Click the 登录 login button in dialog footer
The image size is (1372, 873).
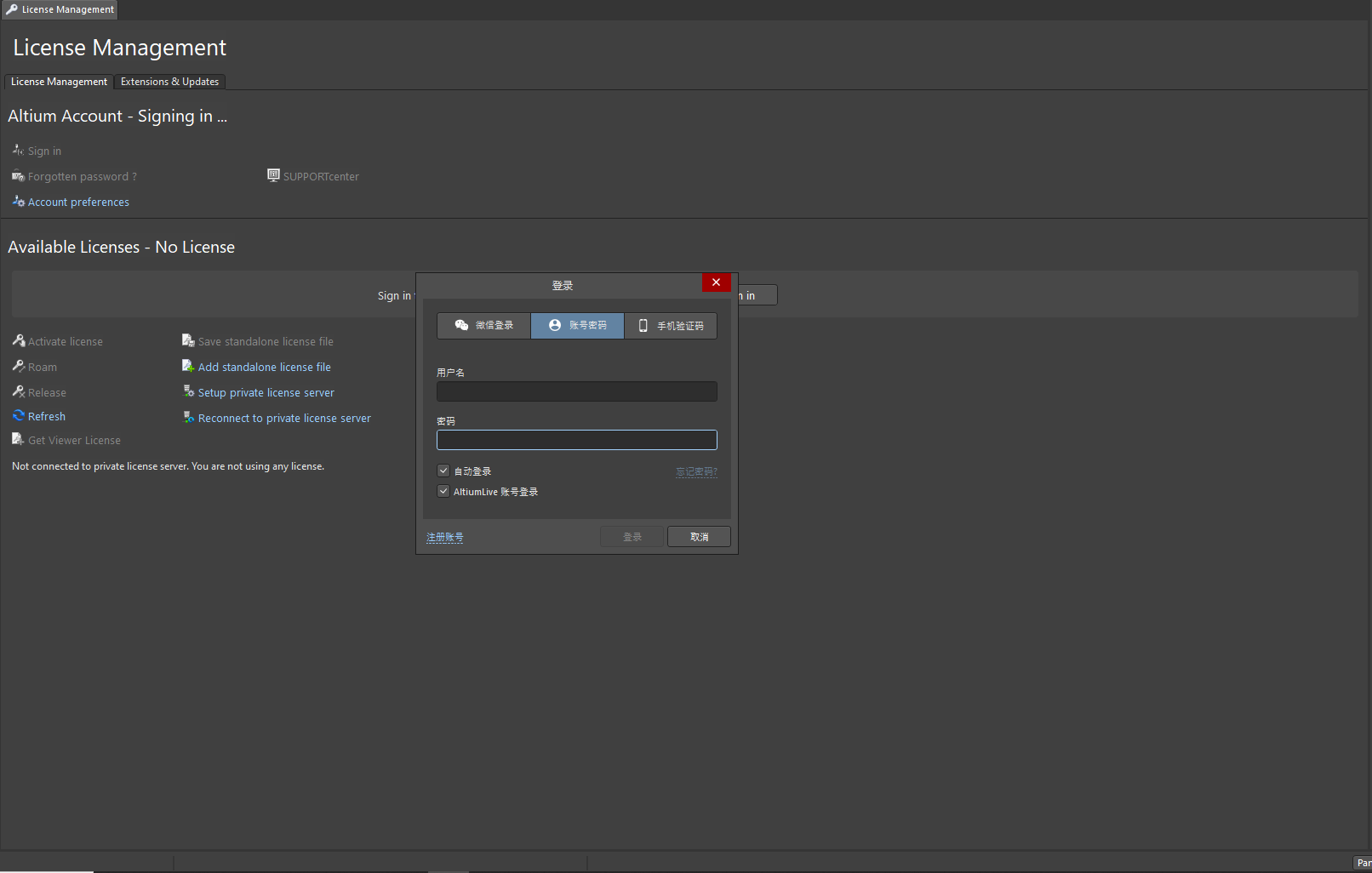[x=632, y=537]
